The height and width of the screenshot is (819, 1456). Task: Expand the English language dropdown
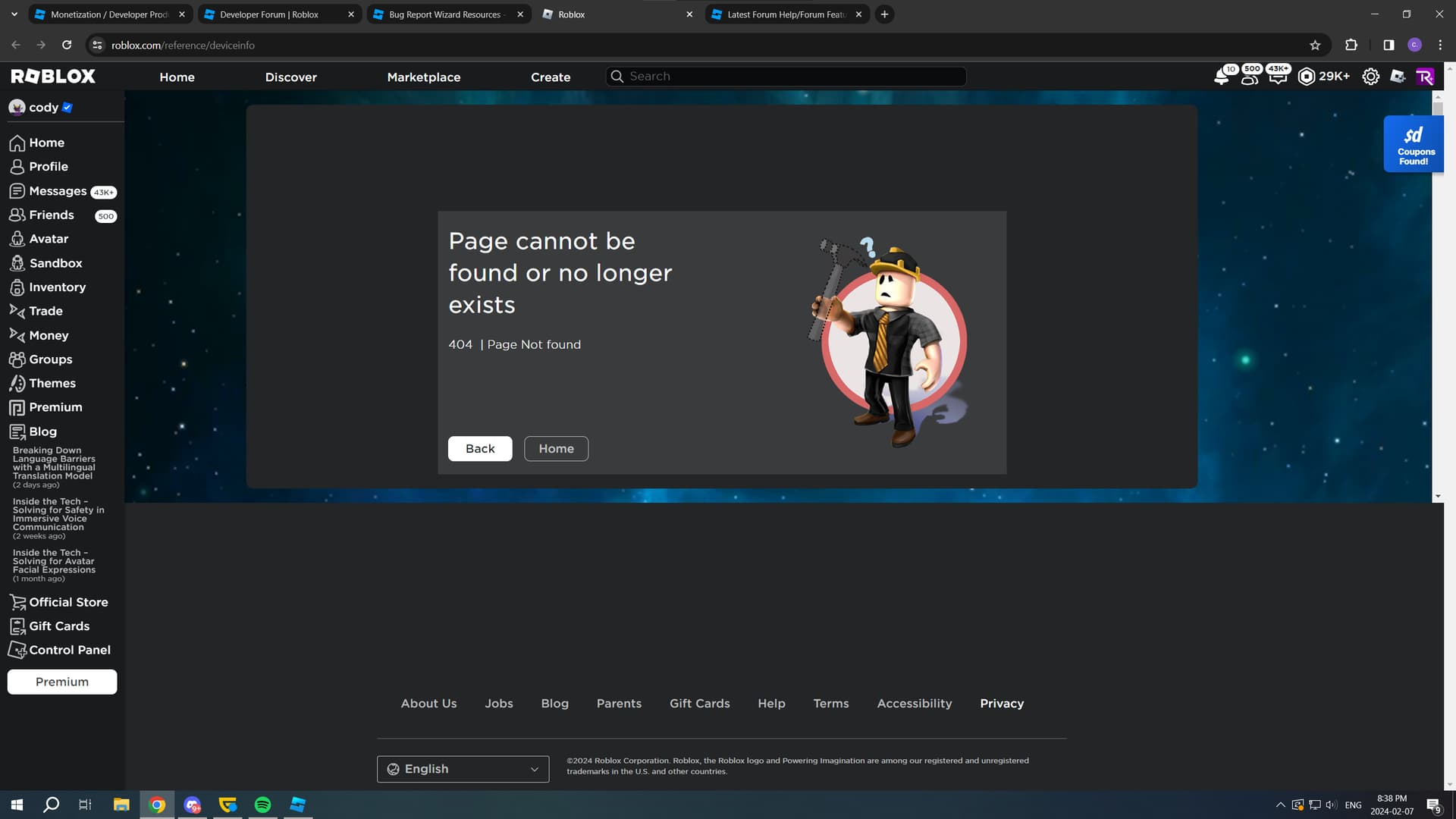pos(463,769)
